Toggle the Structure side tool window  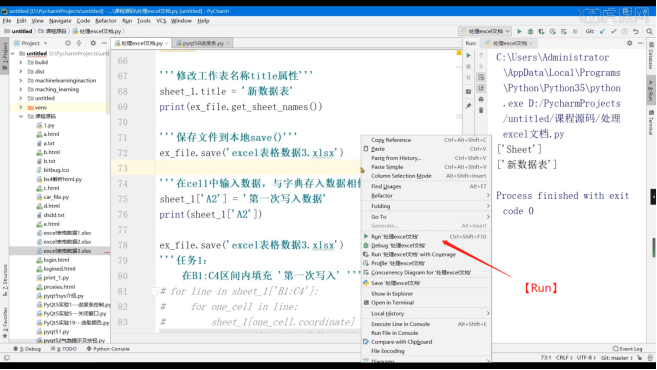5,280
